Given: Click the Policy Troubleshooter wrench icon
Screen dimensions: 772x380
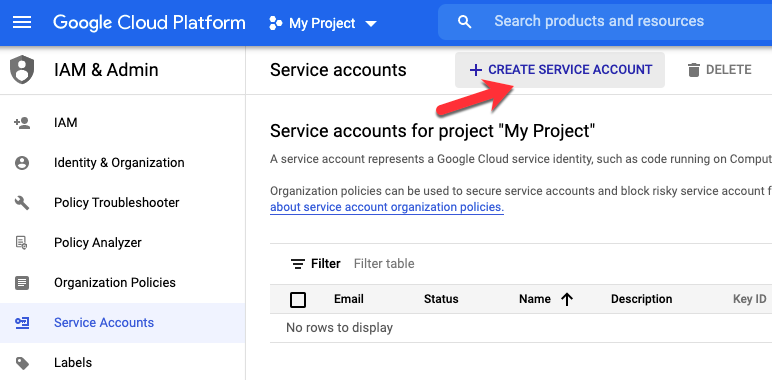Looking at the screenshot, I should pyautogui.click(x=22, y=203).
